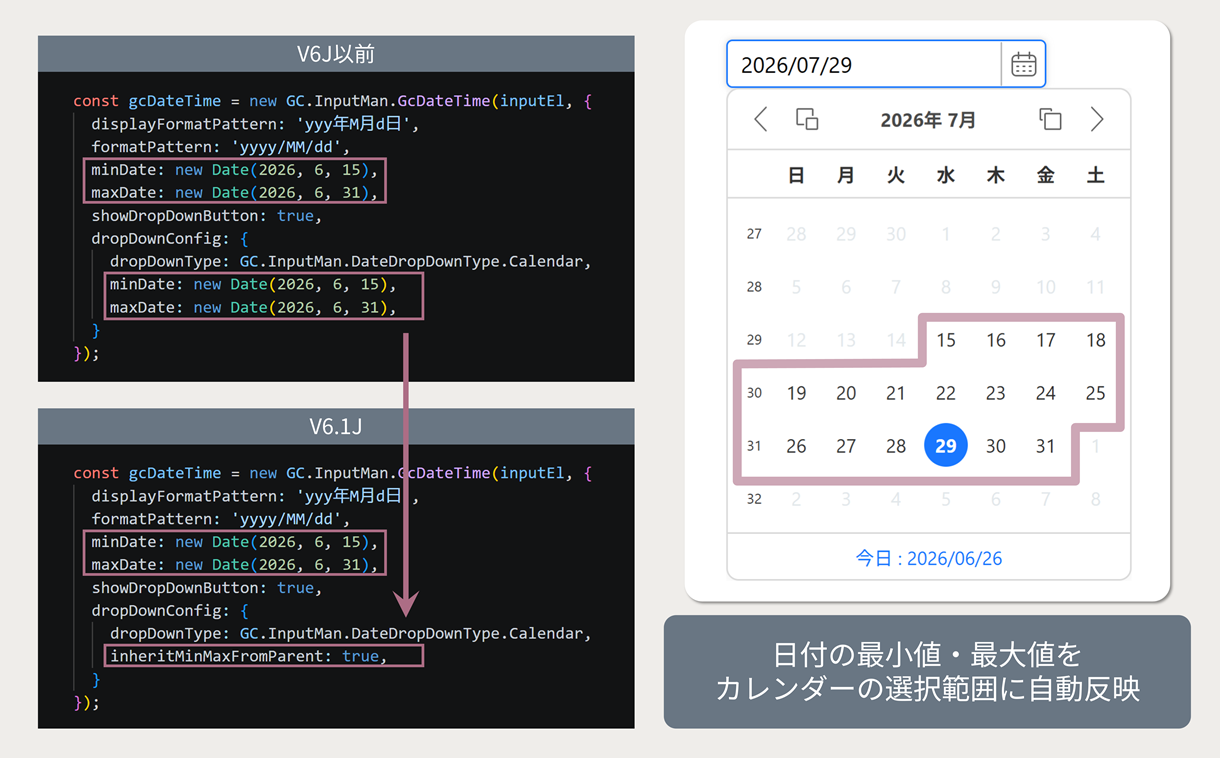The image size is (1220, 758).
Task: Click the V6J以前 code panel header
Action: pos(336,54)
